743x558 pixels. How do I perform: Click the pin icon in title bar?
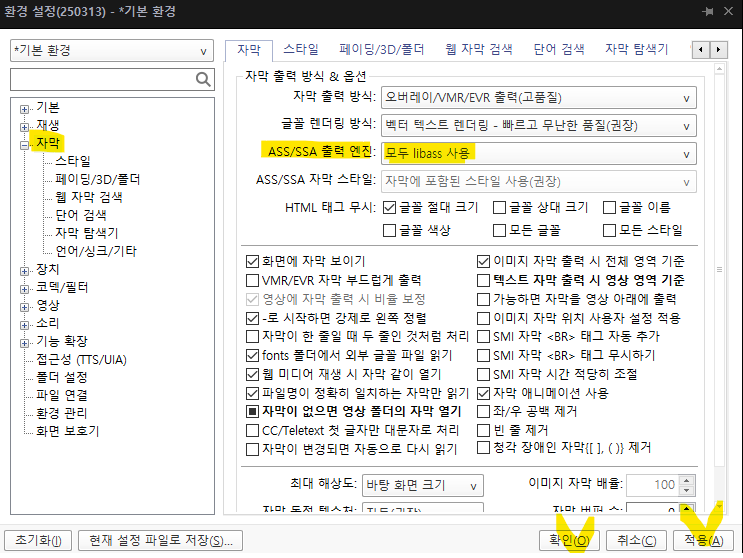708,11
